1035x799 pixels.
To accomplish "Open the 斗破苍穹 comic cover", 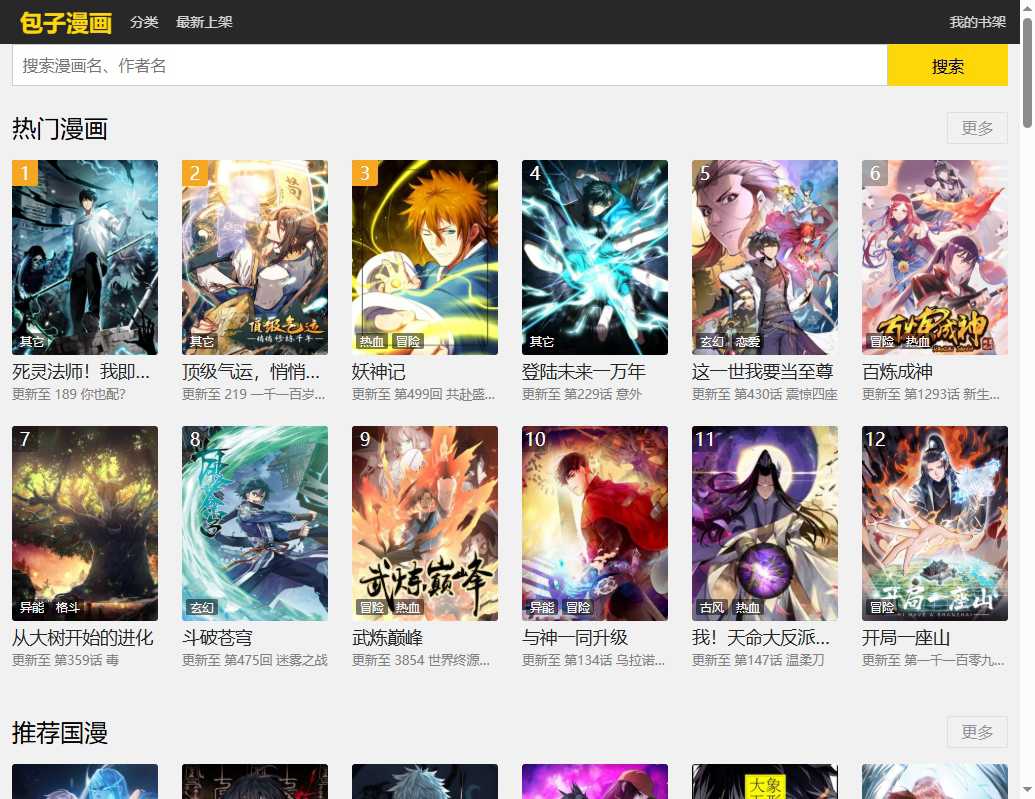I will [x=254, y=522].
